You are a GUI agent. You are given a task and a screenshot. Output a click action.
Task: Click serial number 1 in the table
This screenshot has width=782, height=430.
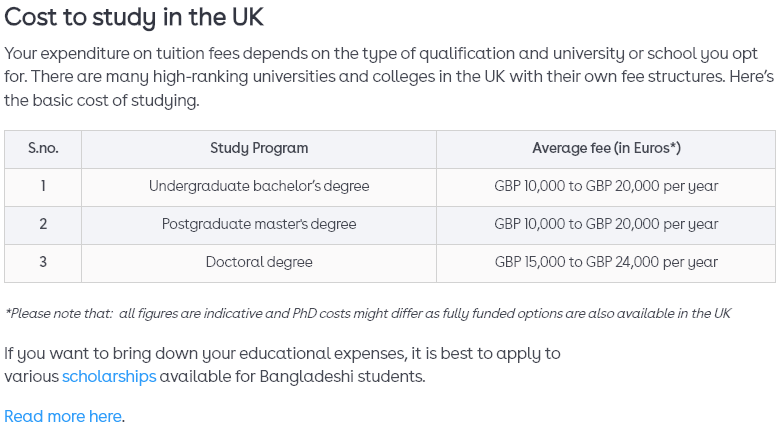(x=43, y=186)
